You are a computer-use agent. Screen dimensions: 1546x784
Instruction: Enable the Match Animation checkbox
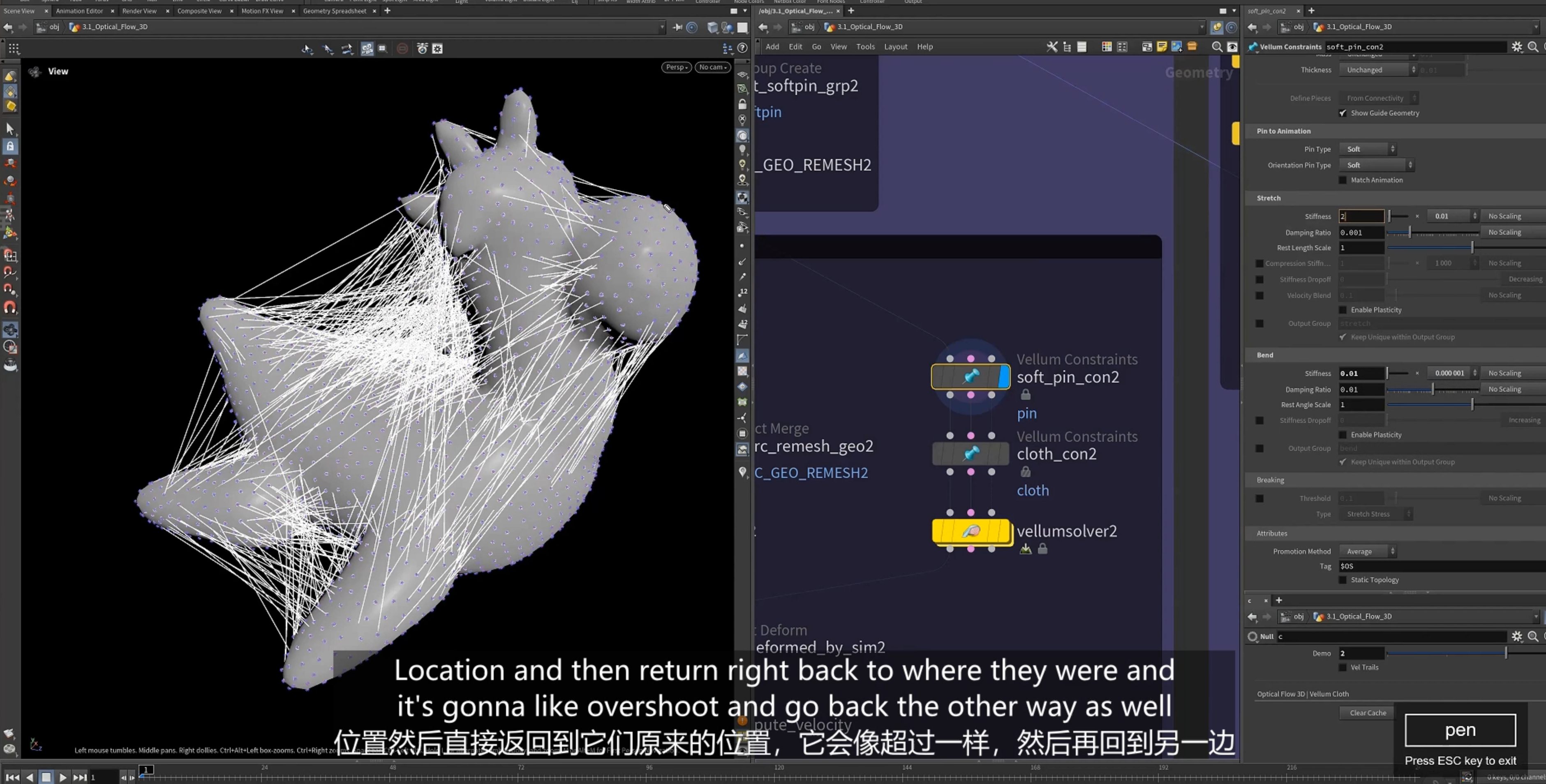(x=1343, y=180)
